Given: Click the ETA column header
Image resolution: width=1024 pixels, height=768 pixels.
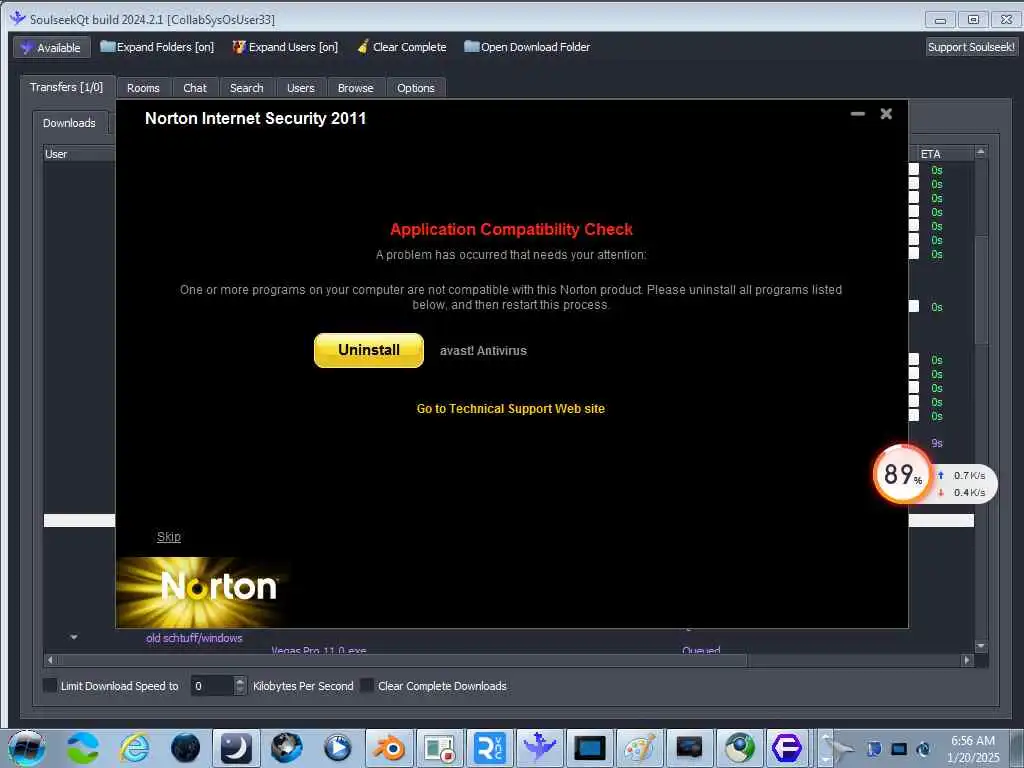Looking at the screenshot, I should coord(944,154).
